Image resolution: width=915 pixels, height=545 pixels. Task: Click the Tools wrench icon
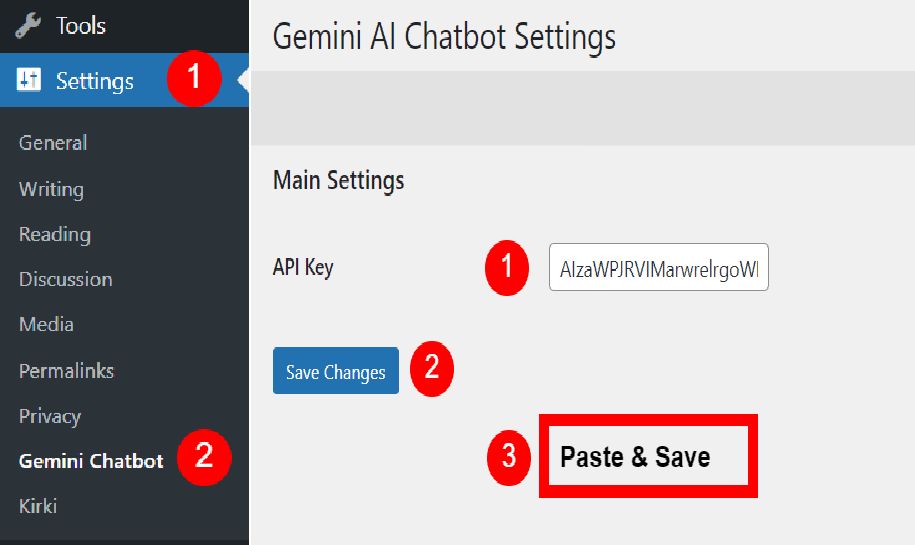coord(29,26)
